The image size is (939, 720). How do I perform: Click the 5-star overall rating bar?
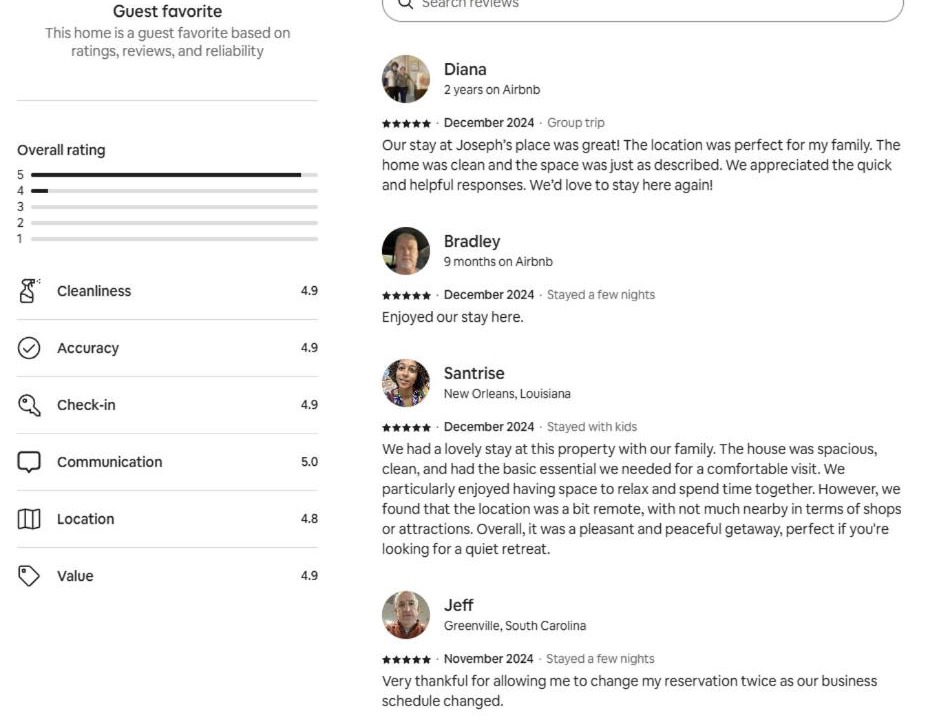pos(174,175)
